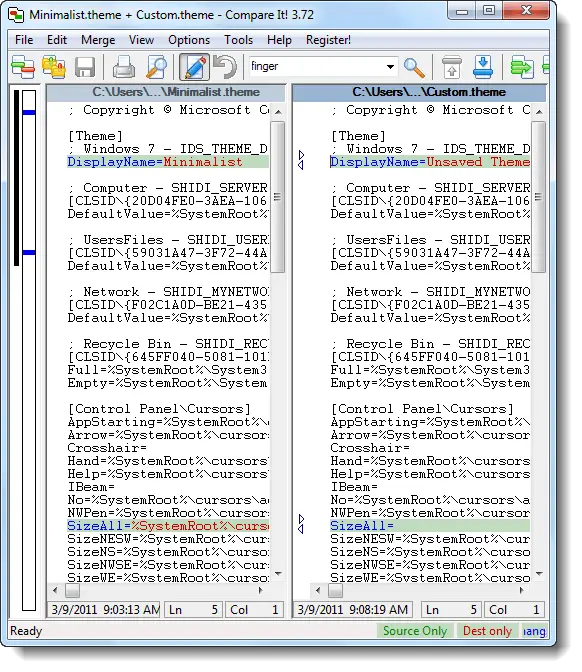Jump to previous difference with up arrow icon
Image resolution: width=582 pixels, height=672 pixels.
[452, 67]
